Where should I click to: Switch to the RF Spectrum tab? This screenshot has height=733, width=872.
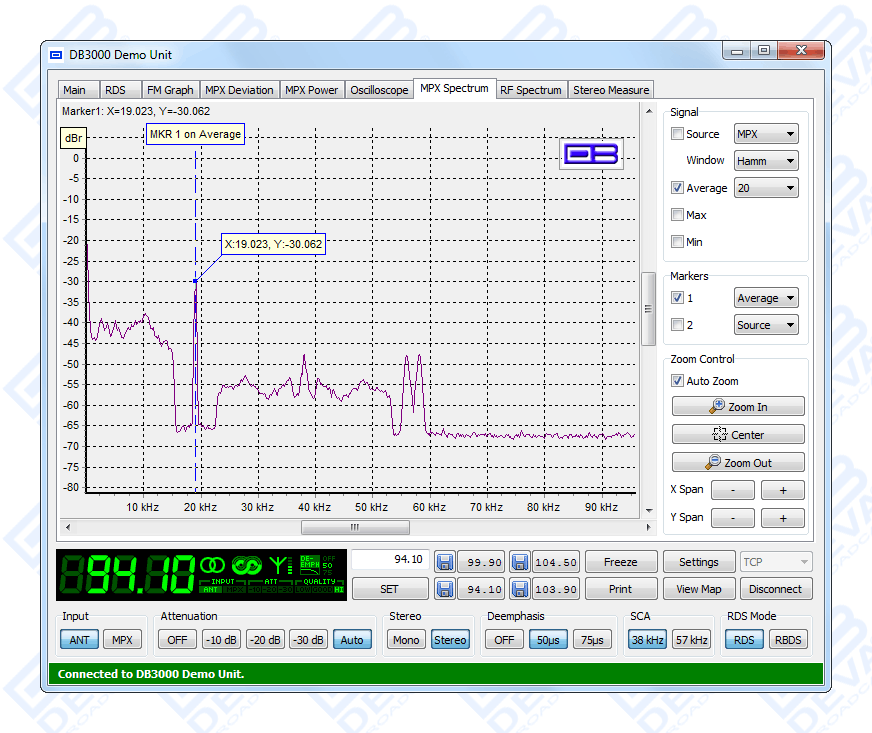[x=530, y=90]
